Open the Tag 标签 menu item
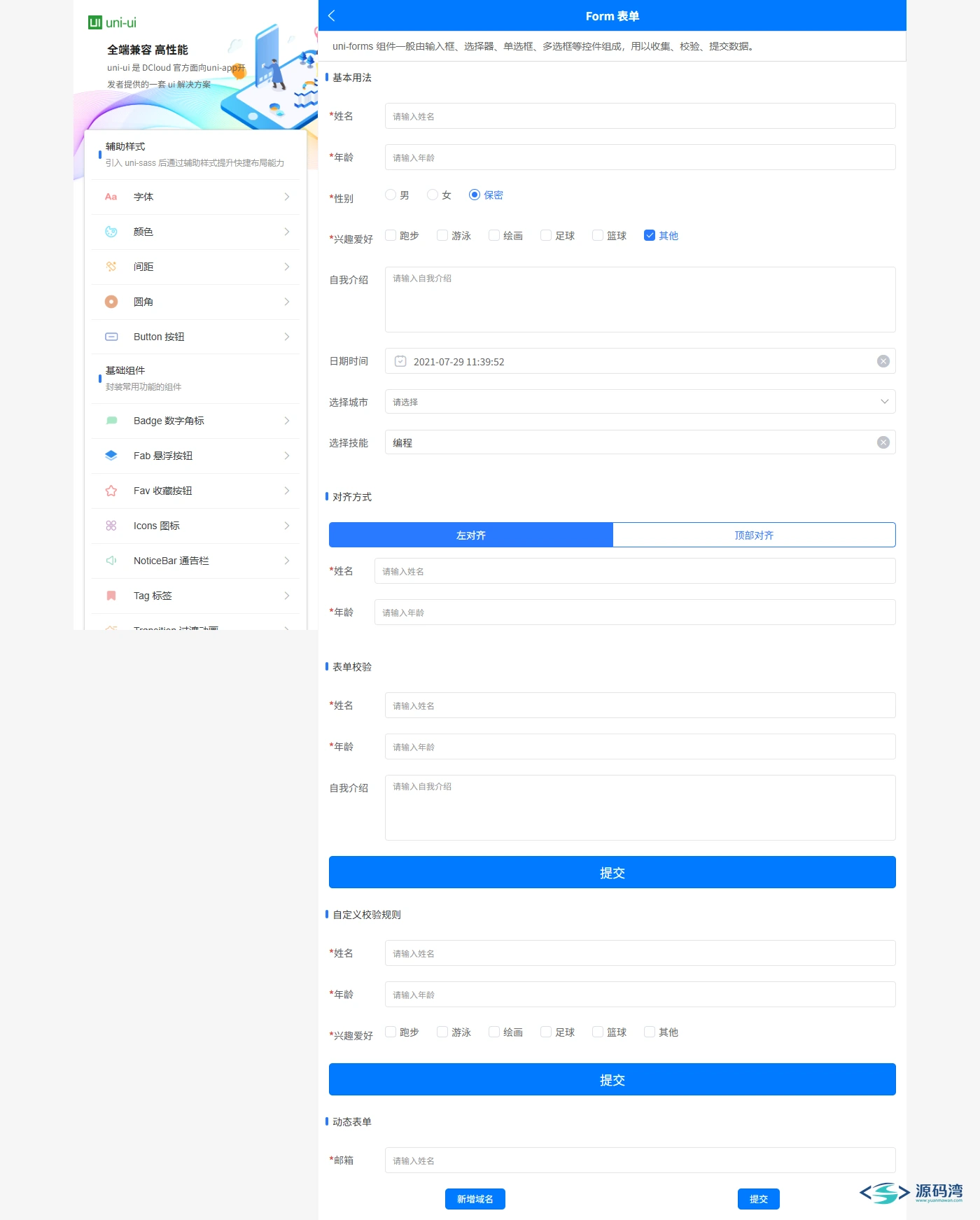The width and height of the screenshot is (980, 1220). click(195, 596)
